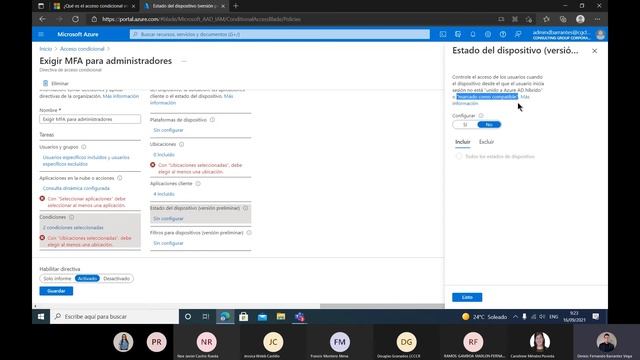Viewport: 640px width, 360px height.
Task: Show info icon beside Configurar
Action: 481,116
